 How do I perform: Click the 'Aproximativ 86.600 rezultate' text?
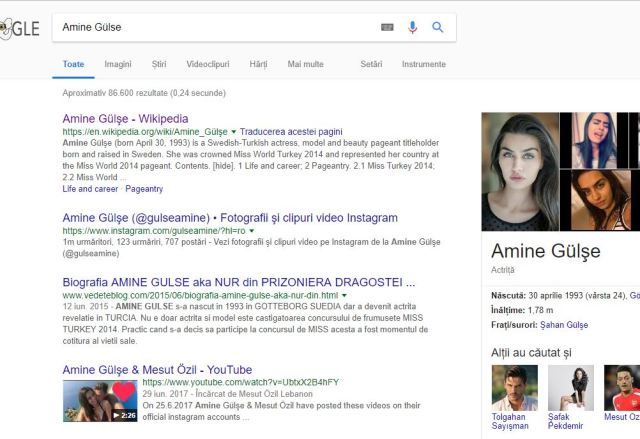point(144,93)
